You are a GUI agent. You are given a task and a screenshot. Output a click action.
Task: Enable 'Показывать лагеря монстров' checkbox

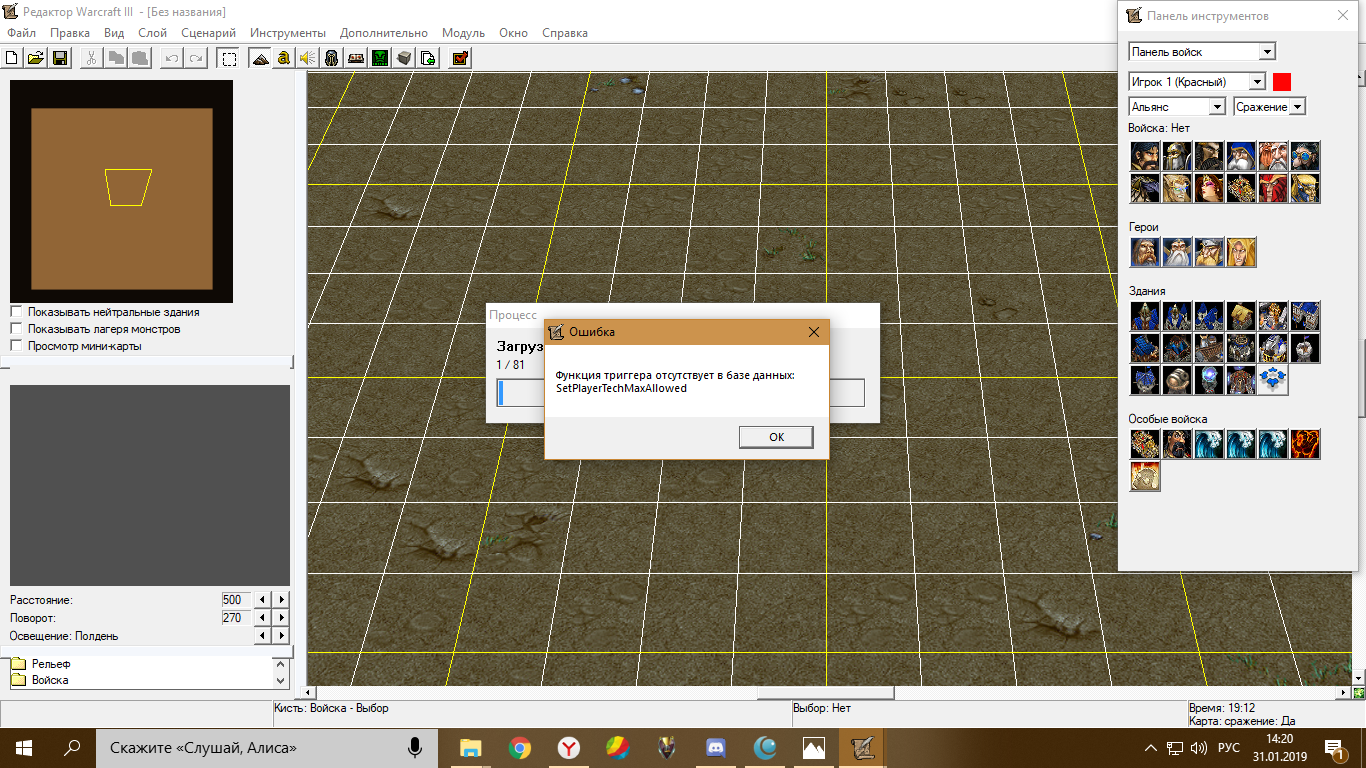[x=16, y=329]
